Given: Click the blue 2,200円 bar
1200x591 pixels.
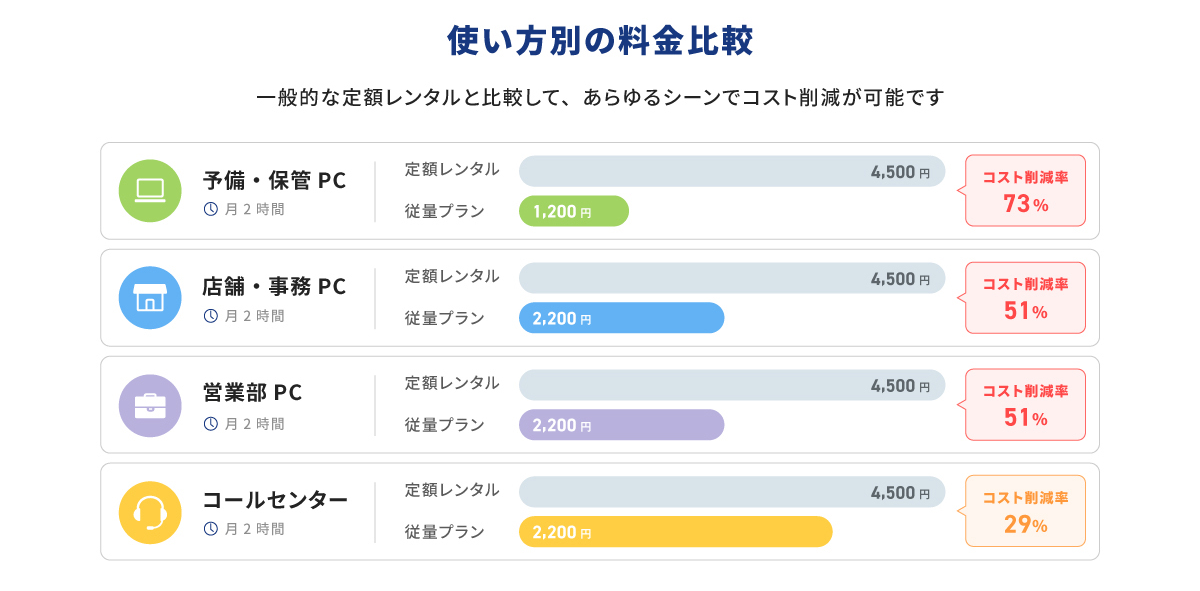Looking at the screenshot, I should pos(621,318).
